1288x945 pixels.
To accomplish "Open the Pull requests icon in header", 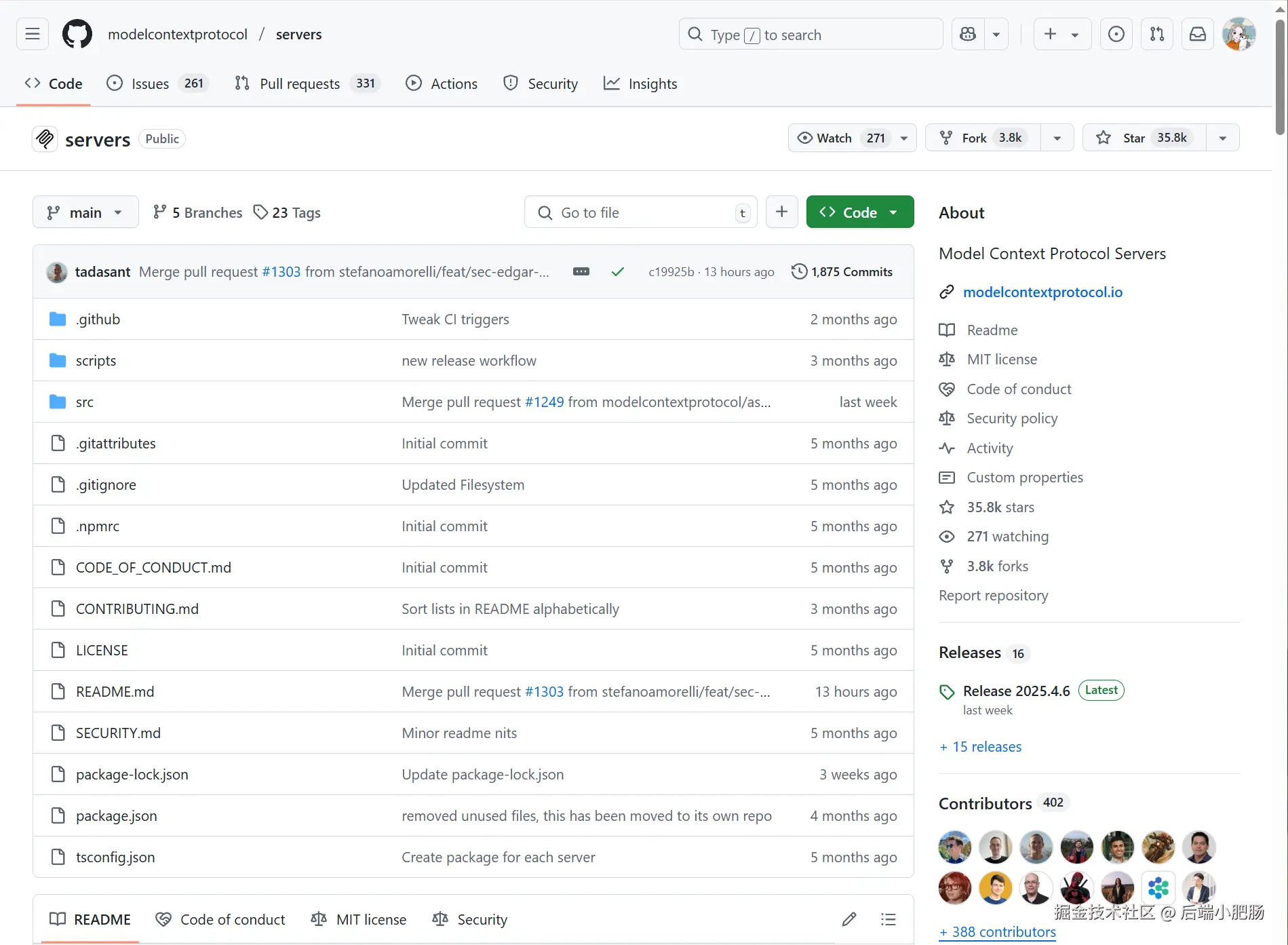I will [x=1157, y=34].
